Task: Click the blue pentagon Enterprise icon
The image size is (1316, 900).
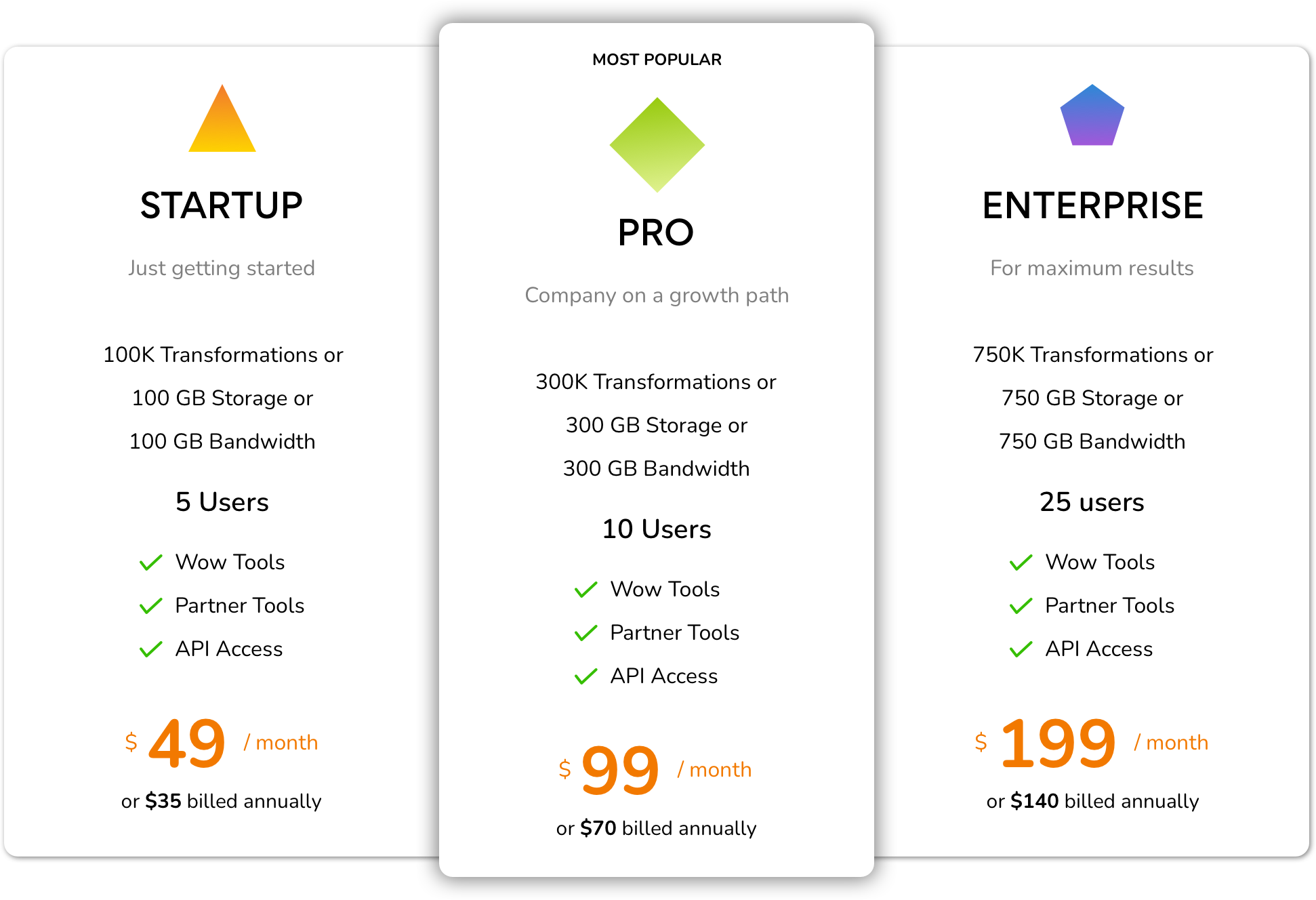Action: coord(1092,117)
